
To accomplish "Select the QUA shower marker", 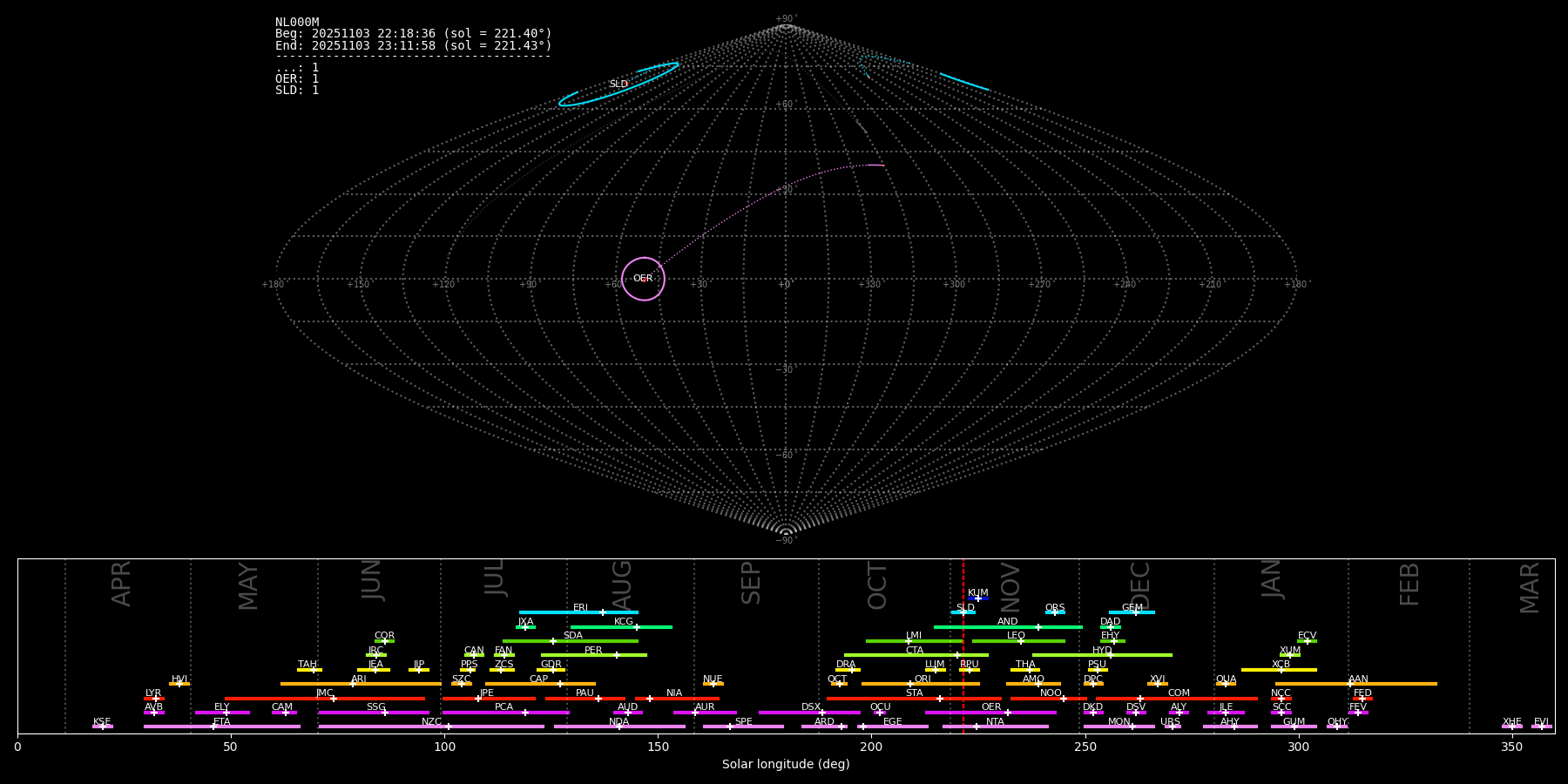I will (1225, 684).
